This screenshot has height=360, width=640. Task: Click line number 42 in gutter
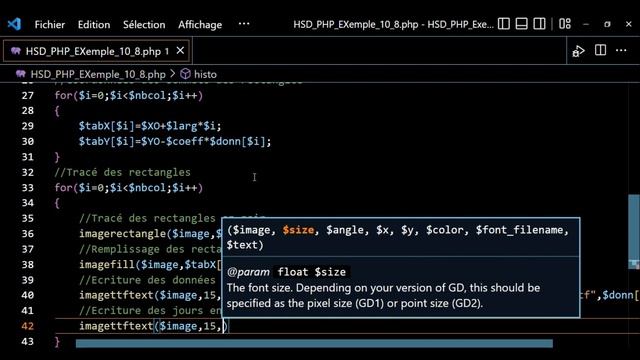click(x=28, y=326)
